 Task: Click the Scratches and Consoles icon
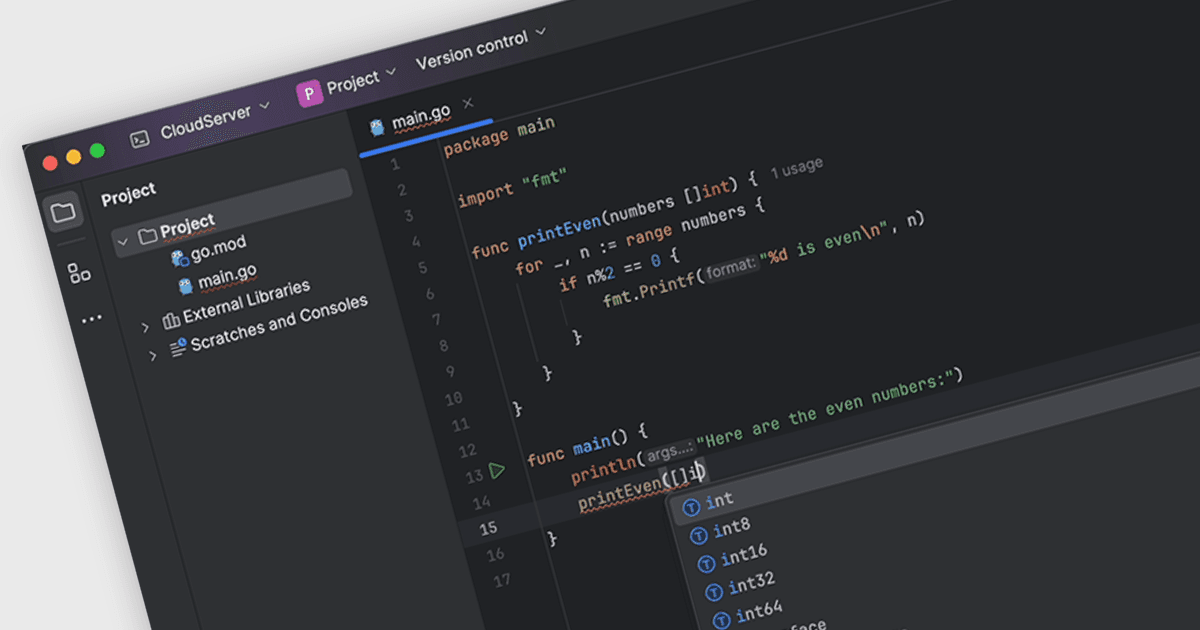(178, 348)
